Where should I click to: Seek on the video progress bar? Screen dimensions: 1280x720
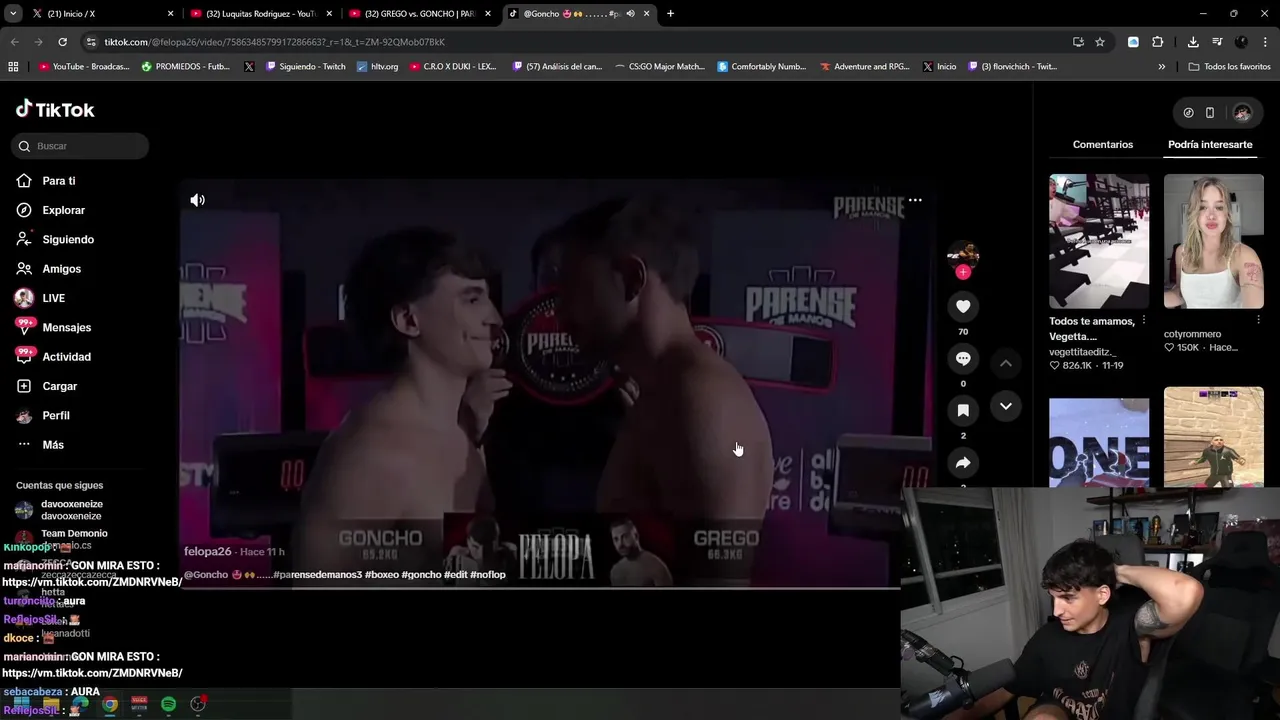[x=540, y=588]
